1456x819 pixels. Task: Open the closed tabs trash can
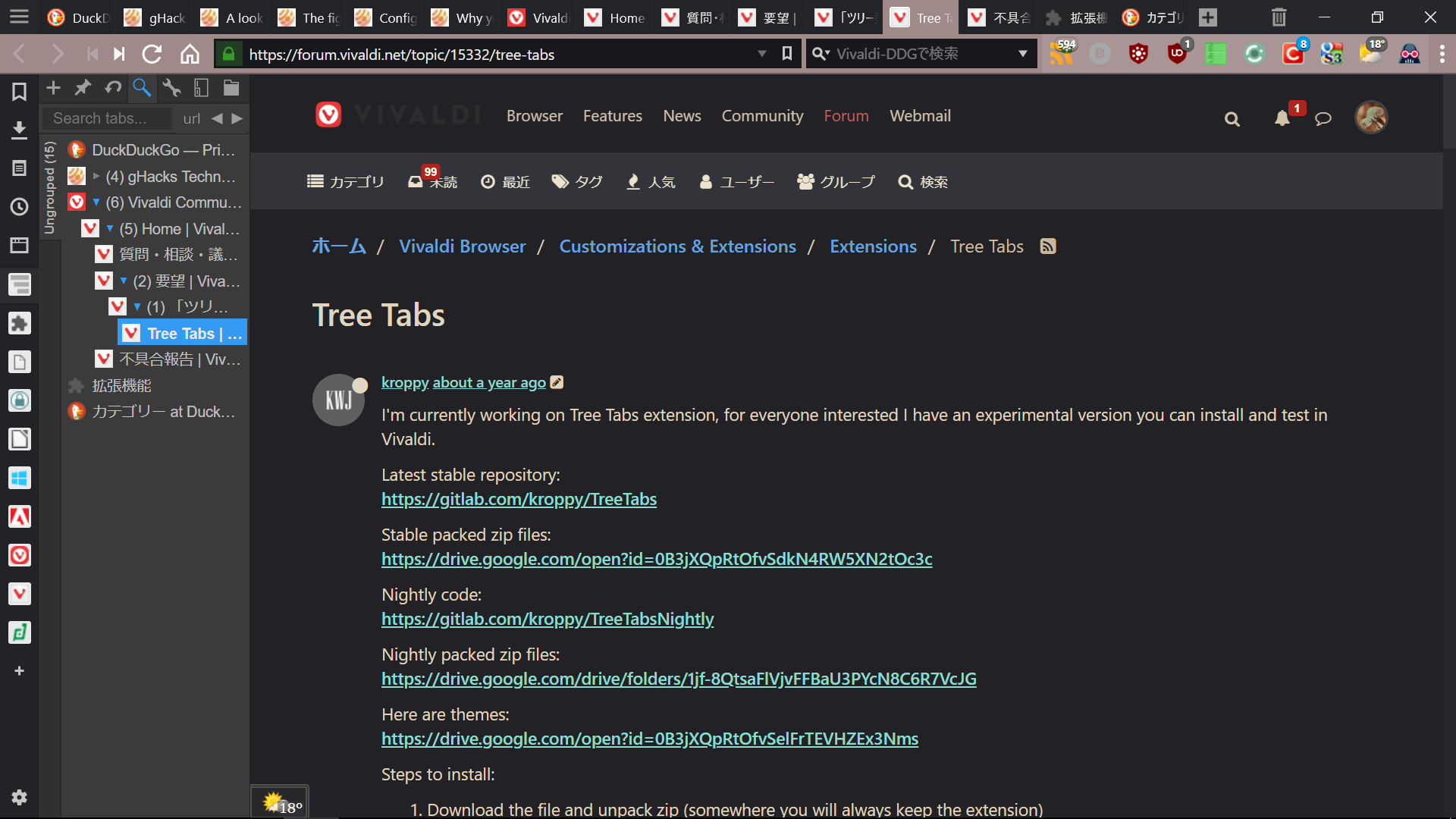coord(1279,17)
